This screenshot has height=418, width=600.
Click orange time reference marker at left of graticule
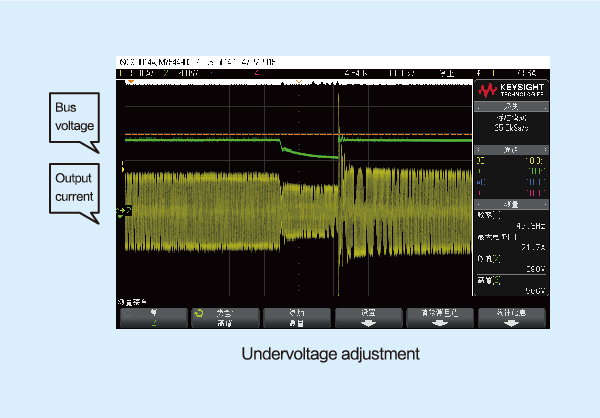131,82
